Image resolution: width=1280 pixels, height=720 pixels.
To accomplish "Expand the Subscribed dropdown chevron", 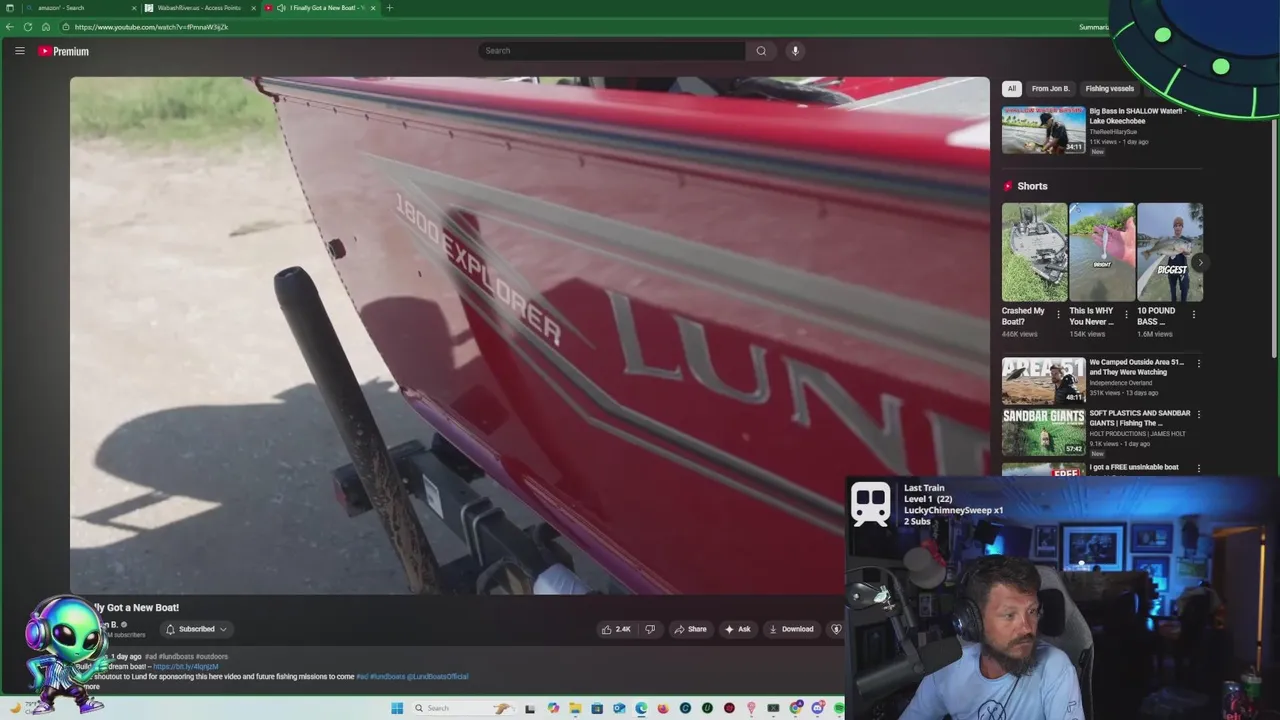I will (x=223, y=629).
